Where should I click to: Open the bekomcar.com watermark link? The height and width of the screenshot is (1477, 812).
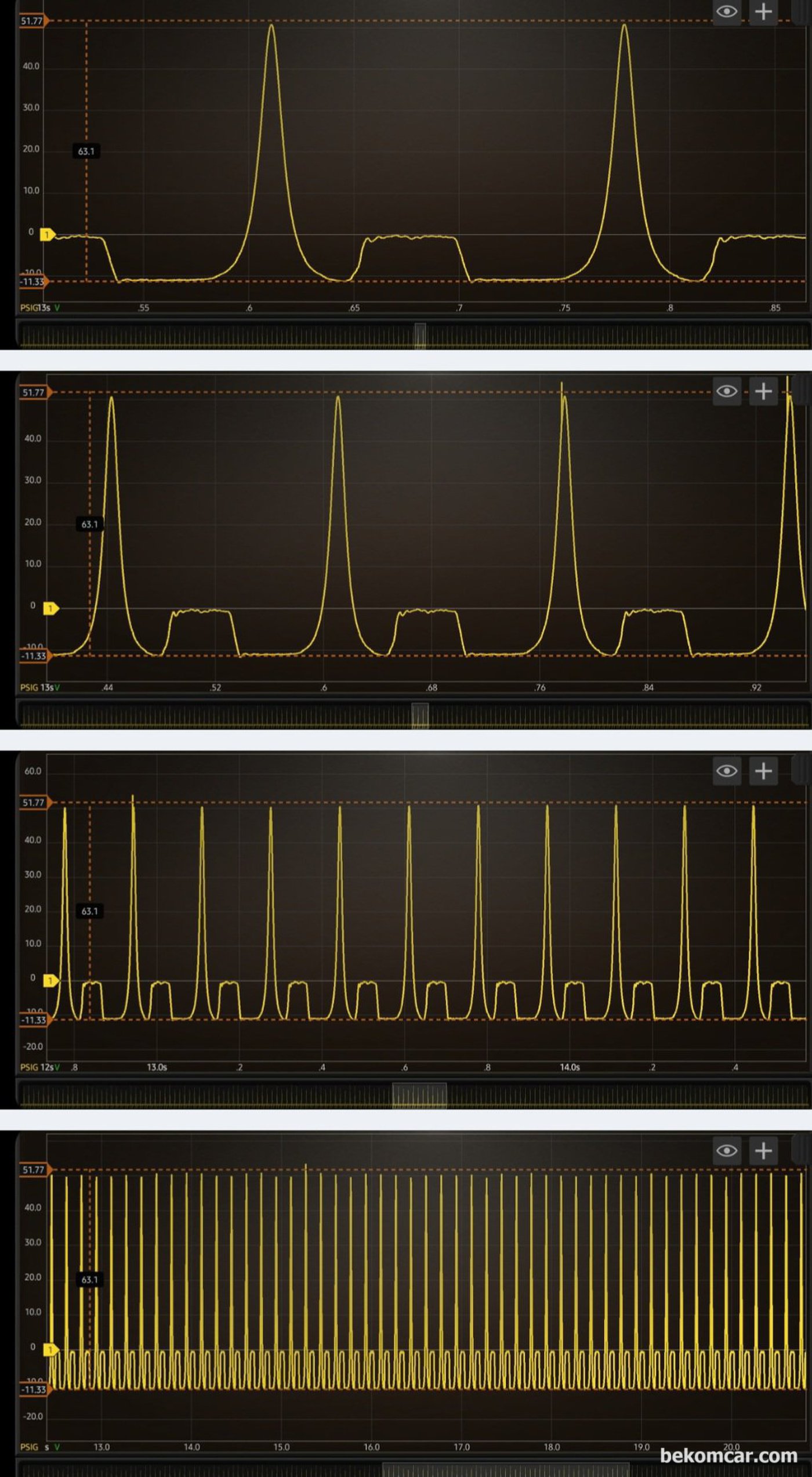(x=728, y=1456)
